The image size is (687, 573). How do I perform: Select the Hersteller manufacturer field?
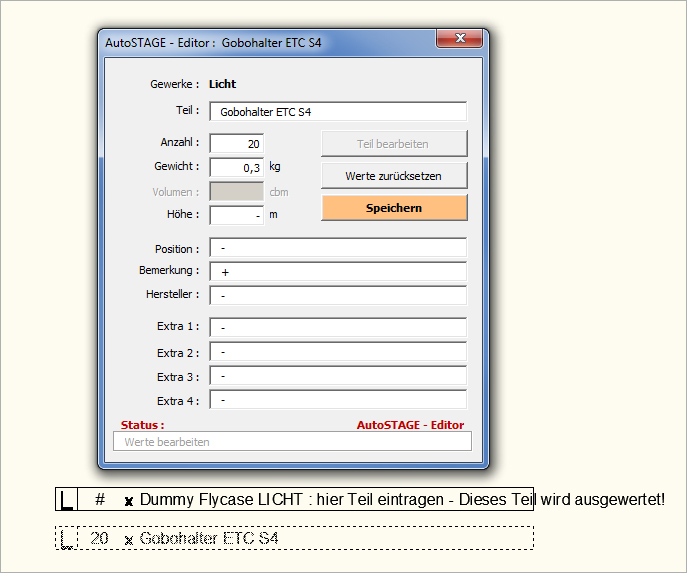337,296
